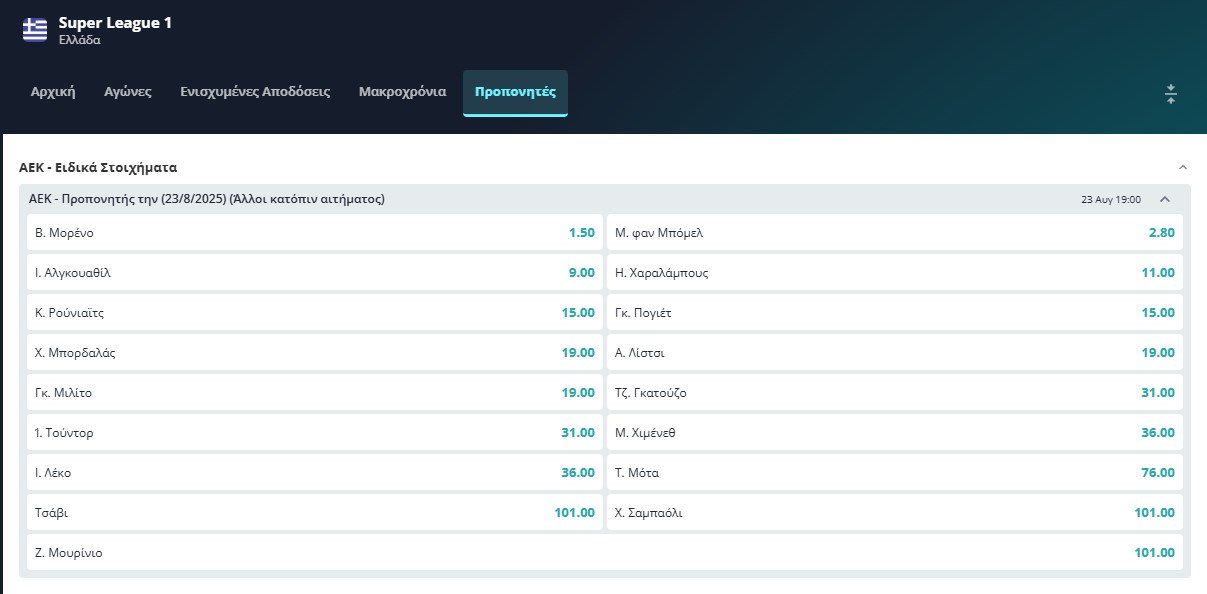Bet on Β. Μορένο at 1.50
The width and height of the screenshot is (1207, 594).
point(315,232)
